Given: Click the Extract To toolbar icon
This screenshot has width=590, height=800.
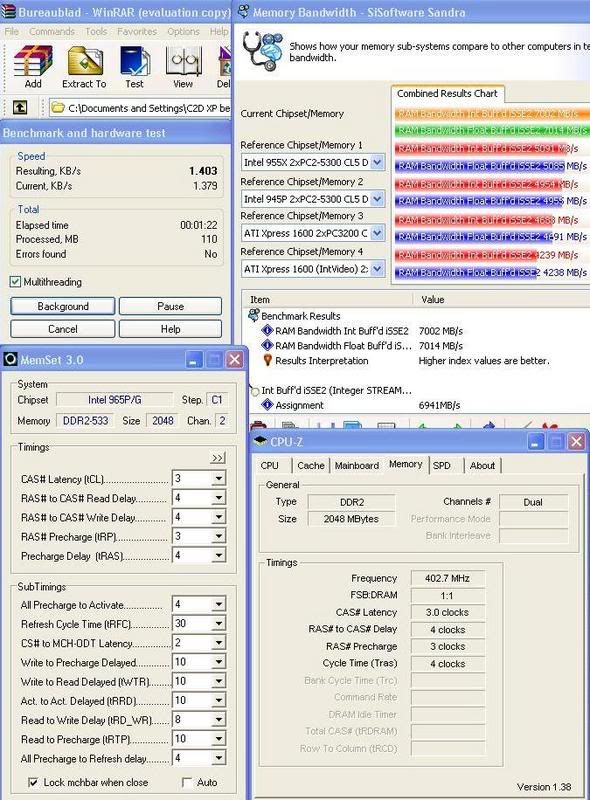Looking at the screenshot, I should [x=85, y=61].
